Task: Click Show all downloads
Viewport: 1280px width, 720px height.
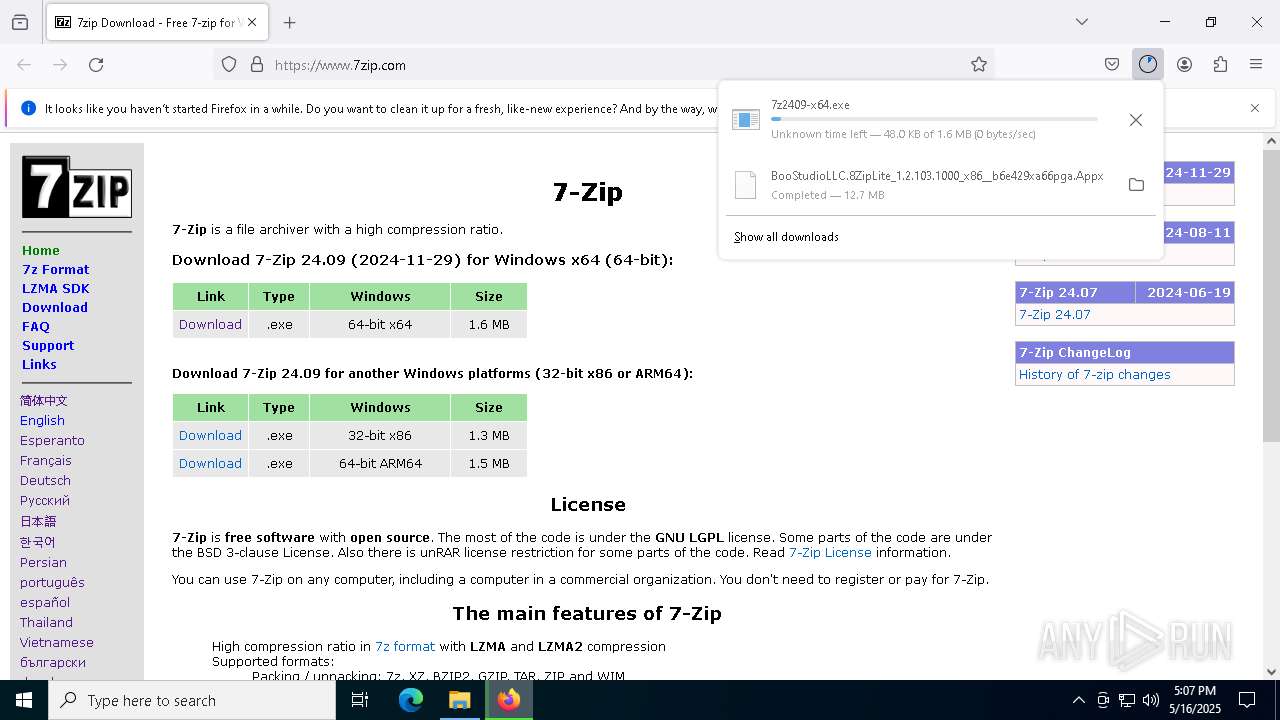Action: 786,237
